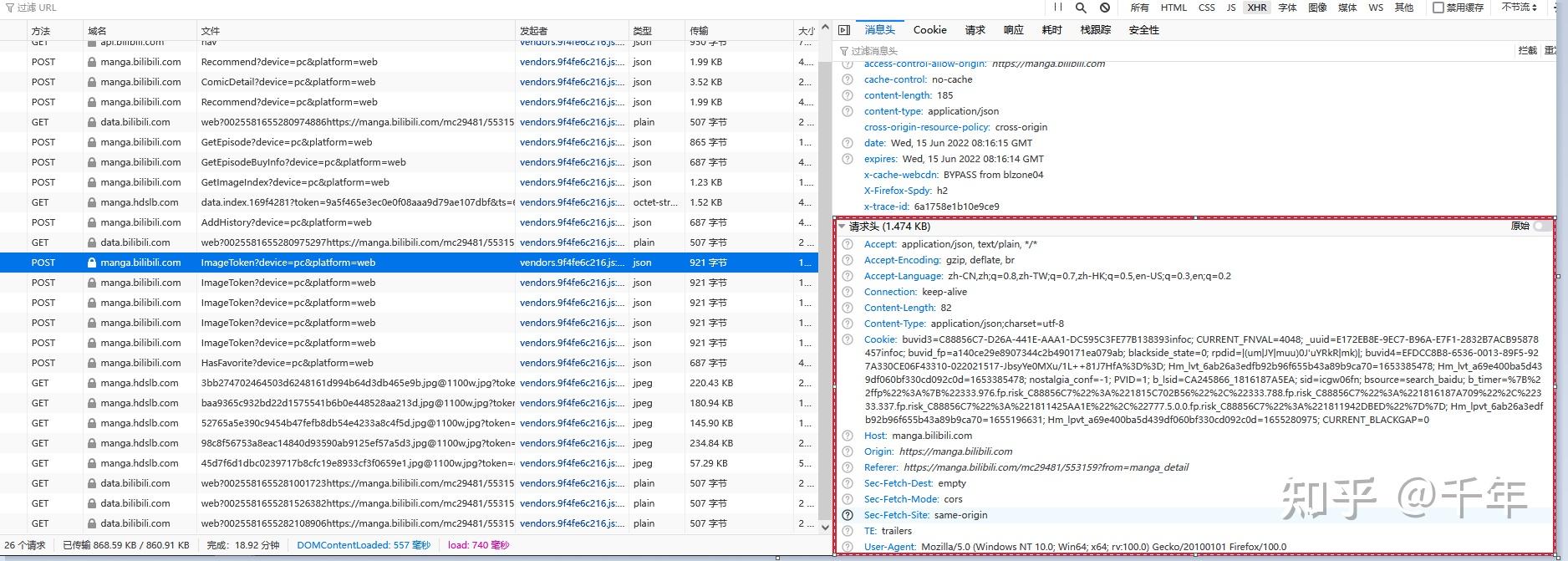Click help icon beside content-length: 185
The image size is (1568, 561).
(848, 95)
